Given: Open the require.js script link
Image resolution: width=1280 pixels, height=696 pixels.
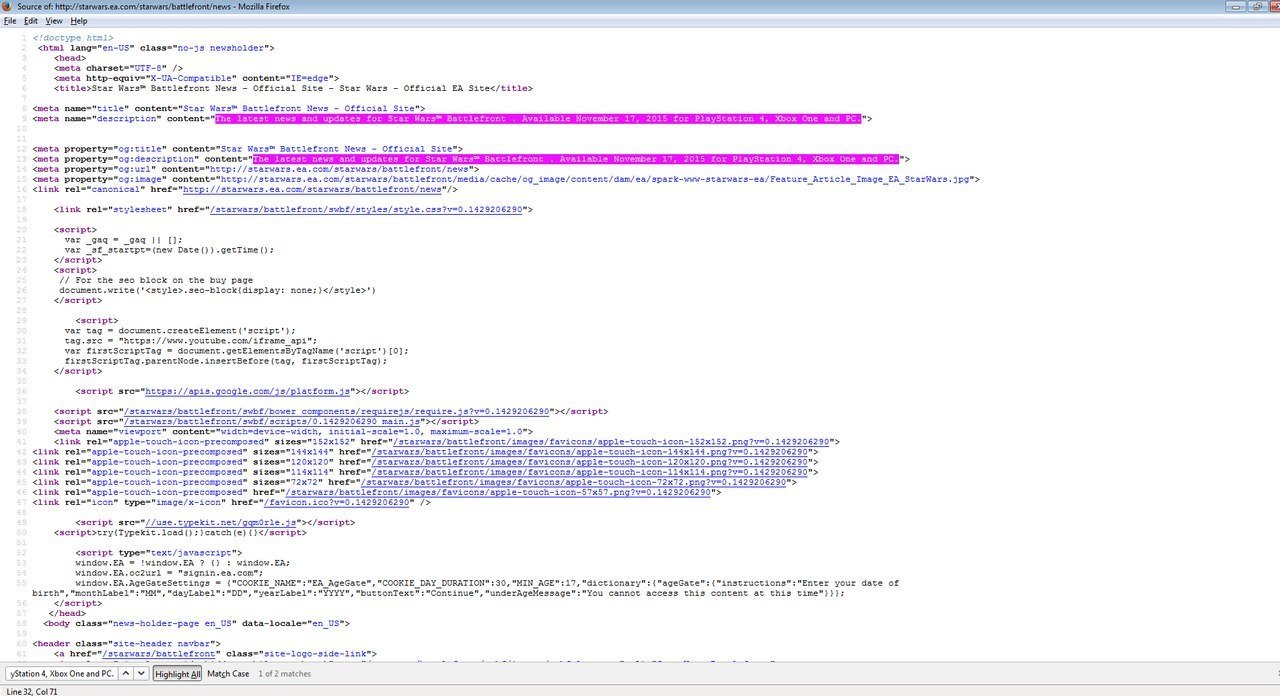Looking at the screenshot, I should pos(336,411).
